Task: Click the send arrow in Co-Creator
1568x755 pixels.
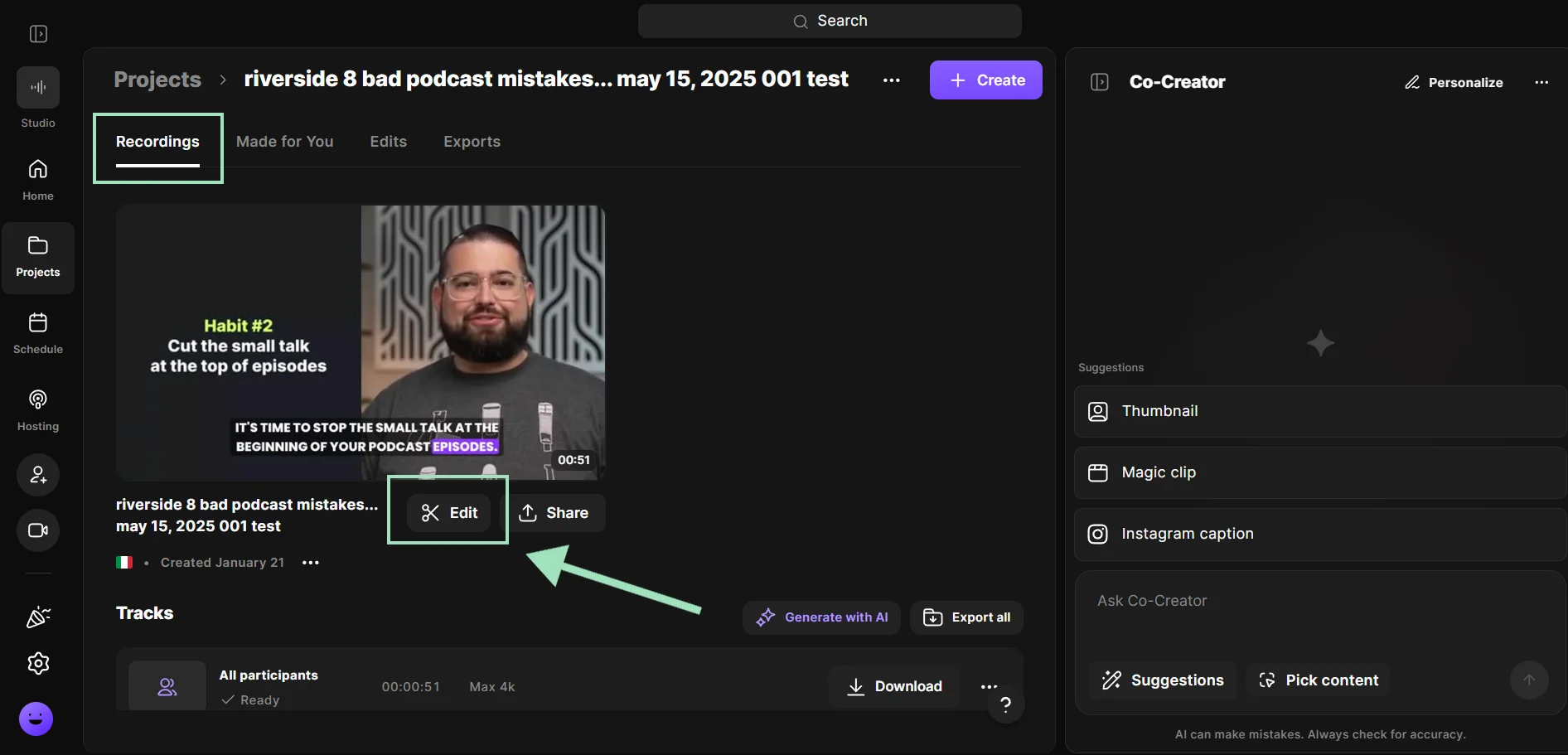Action: coord(1529,680)
